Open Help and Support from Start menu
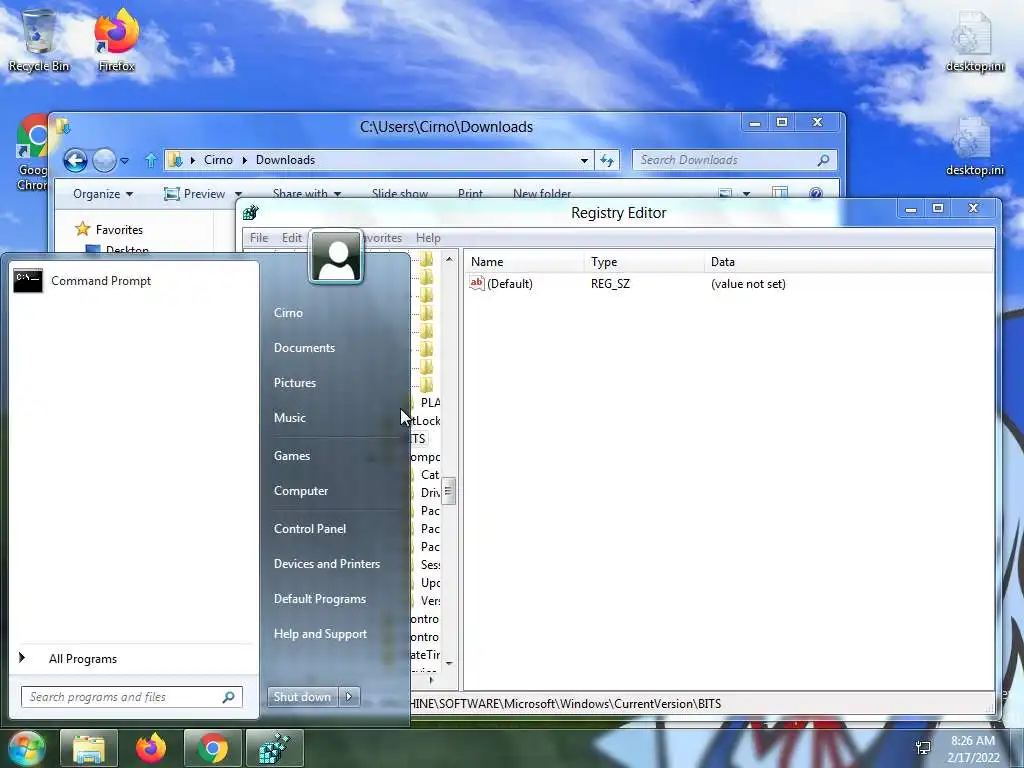Screen dimensions: 1024x768 (320, 634)
